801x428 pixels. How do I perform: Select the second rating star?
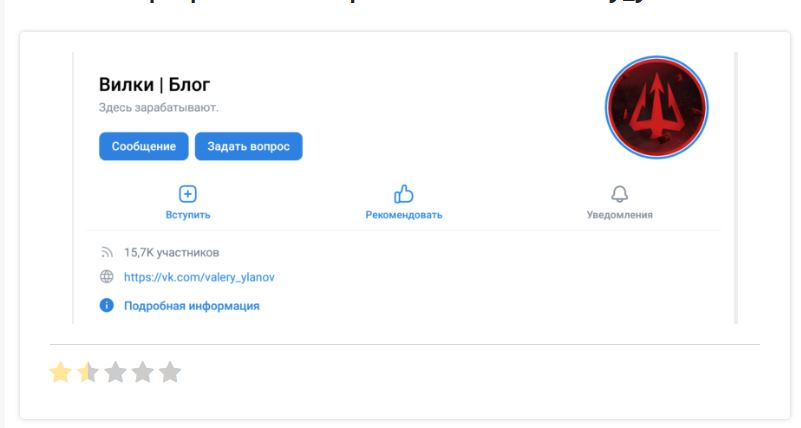pos(88,372)
